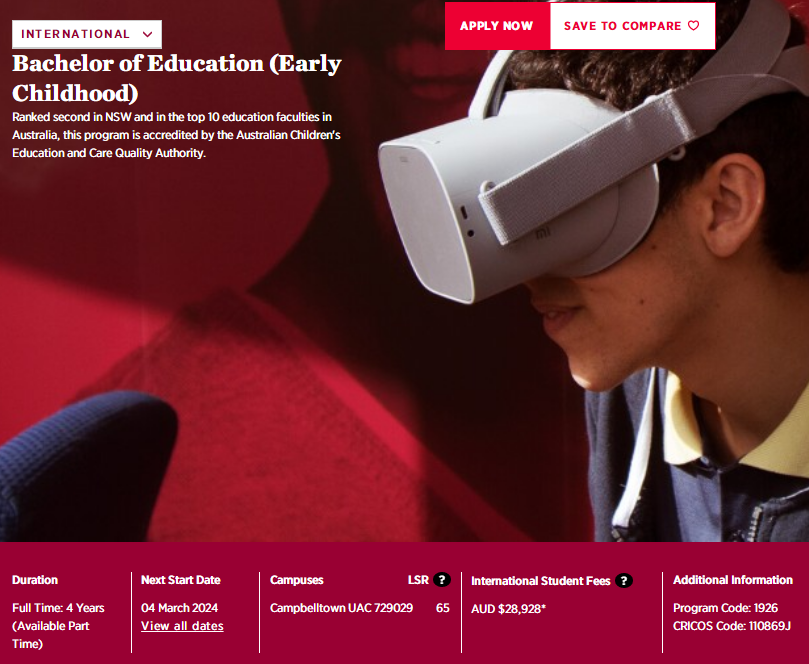
Task: Click the Apply Now button
Action: pos(497,26)
